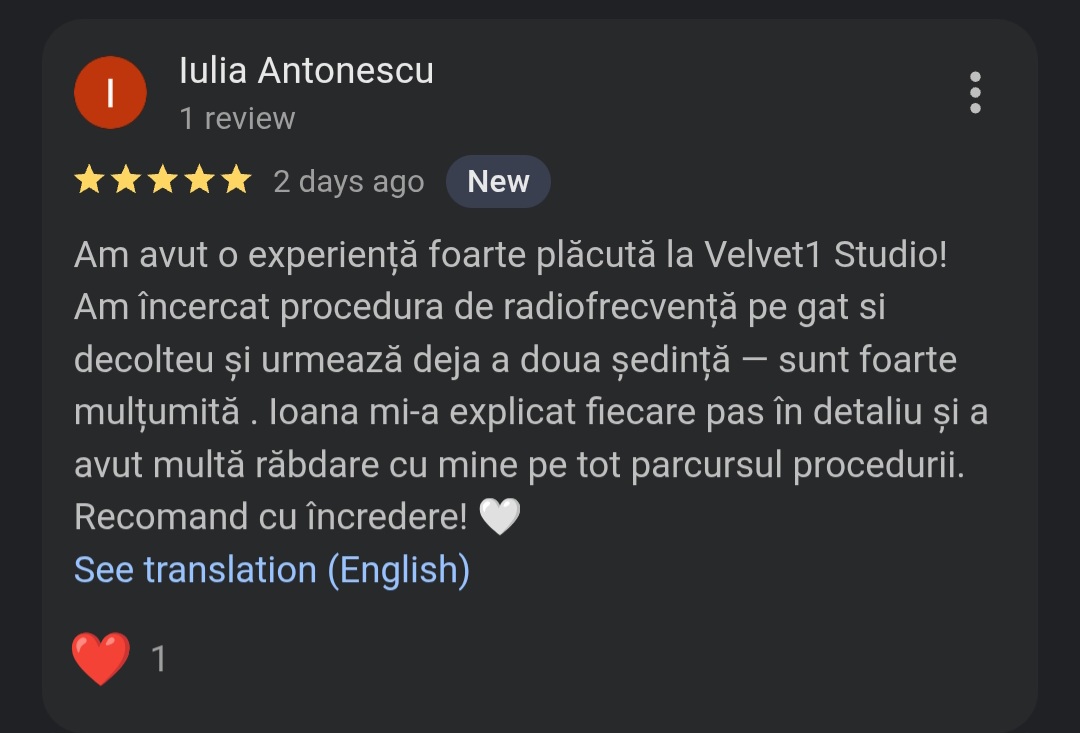Screen dimensions: 1080x733
Task: Click the last star of the rating row
Action: coord(238,180)
